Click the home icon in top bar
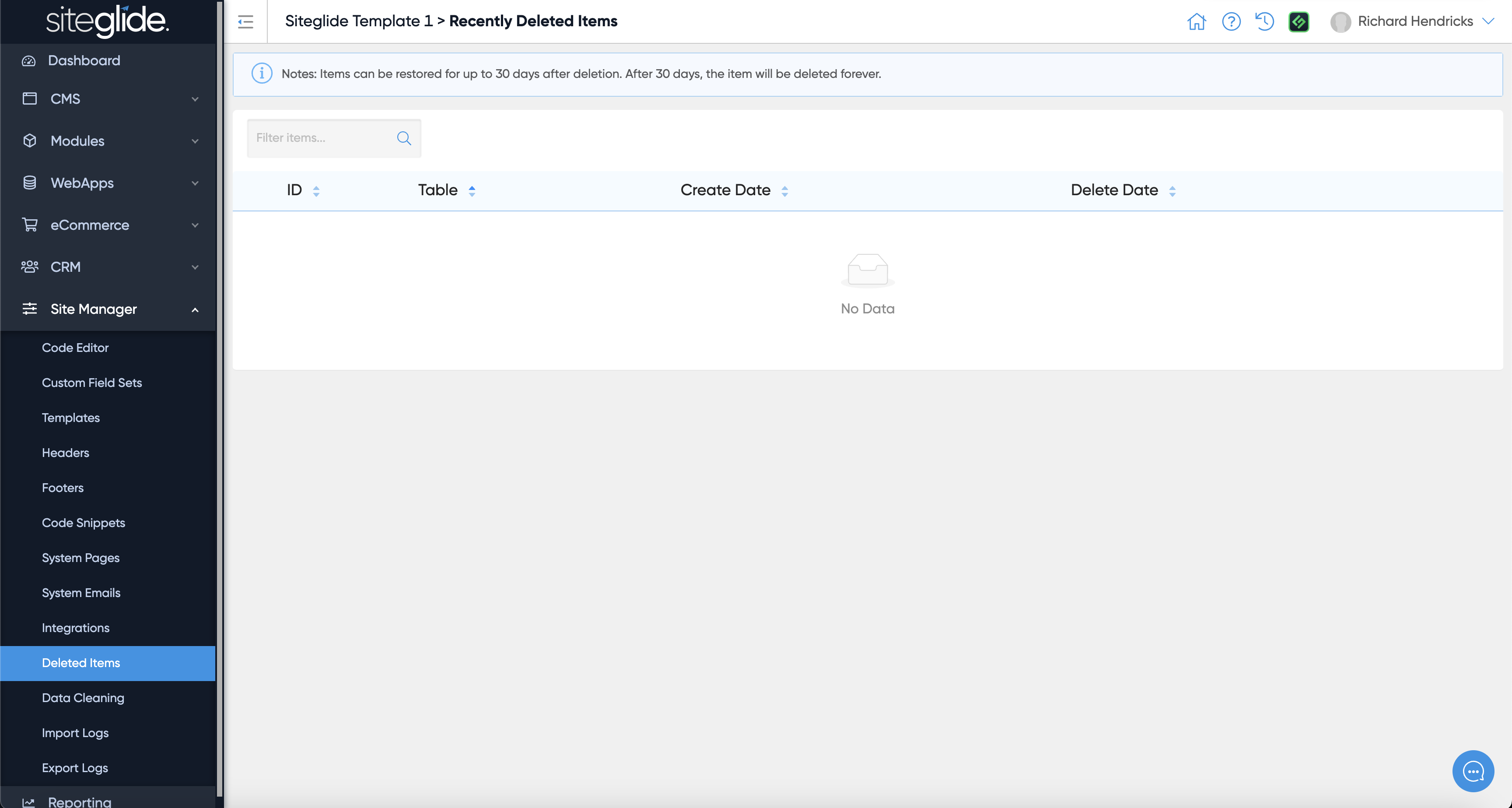1512x808 pixels. coord(1196,22)
